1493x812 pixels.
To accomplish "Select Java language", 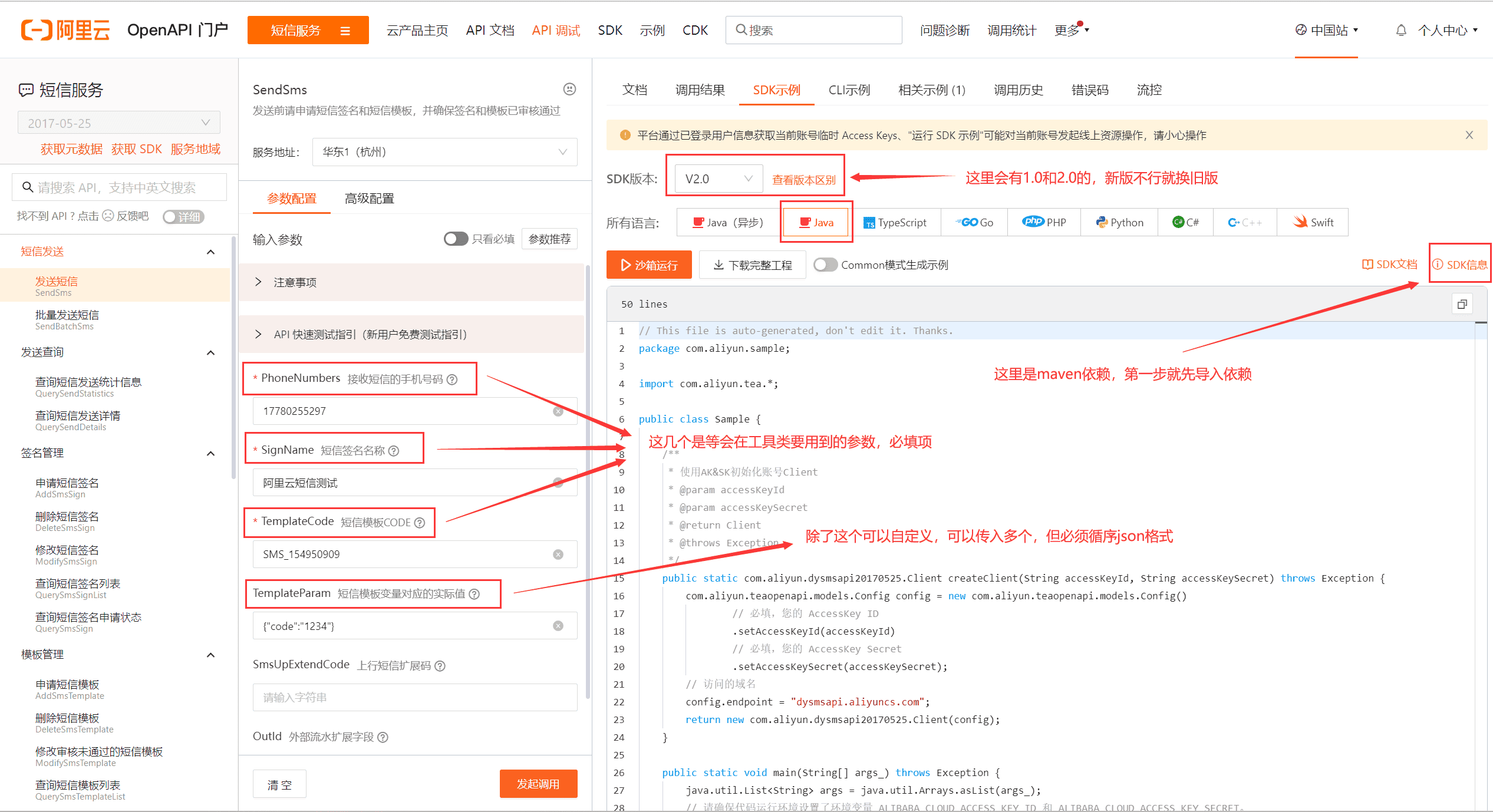I will coord(816,222).
